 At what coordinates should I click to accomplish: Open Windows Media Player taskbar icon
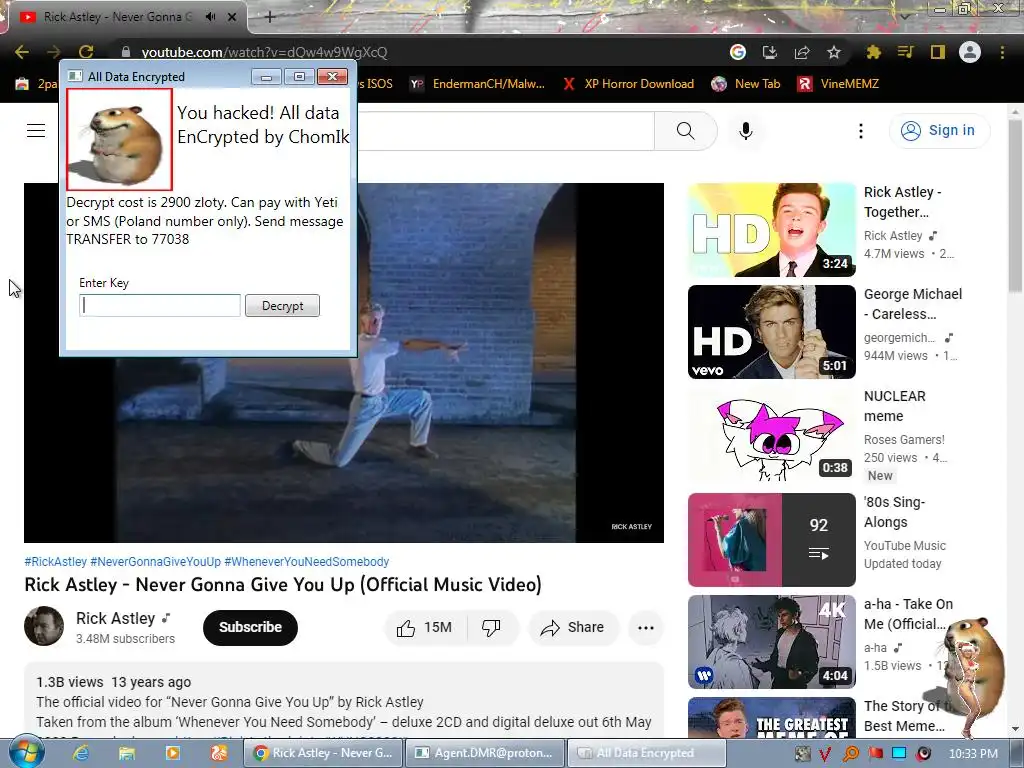tap(172, 753)
